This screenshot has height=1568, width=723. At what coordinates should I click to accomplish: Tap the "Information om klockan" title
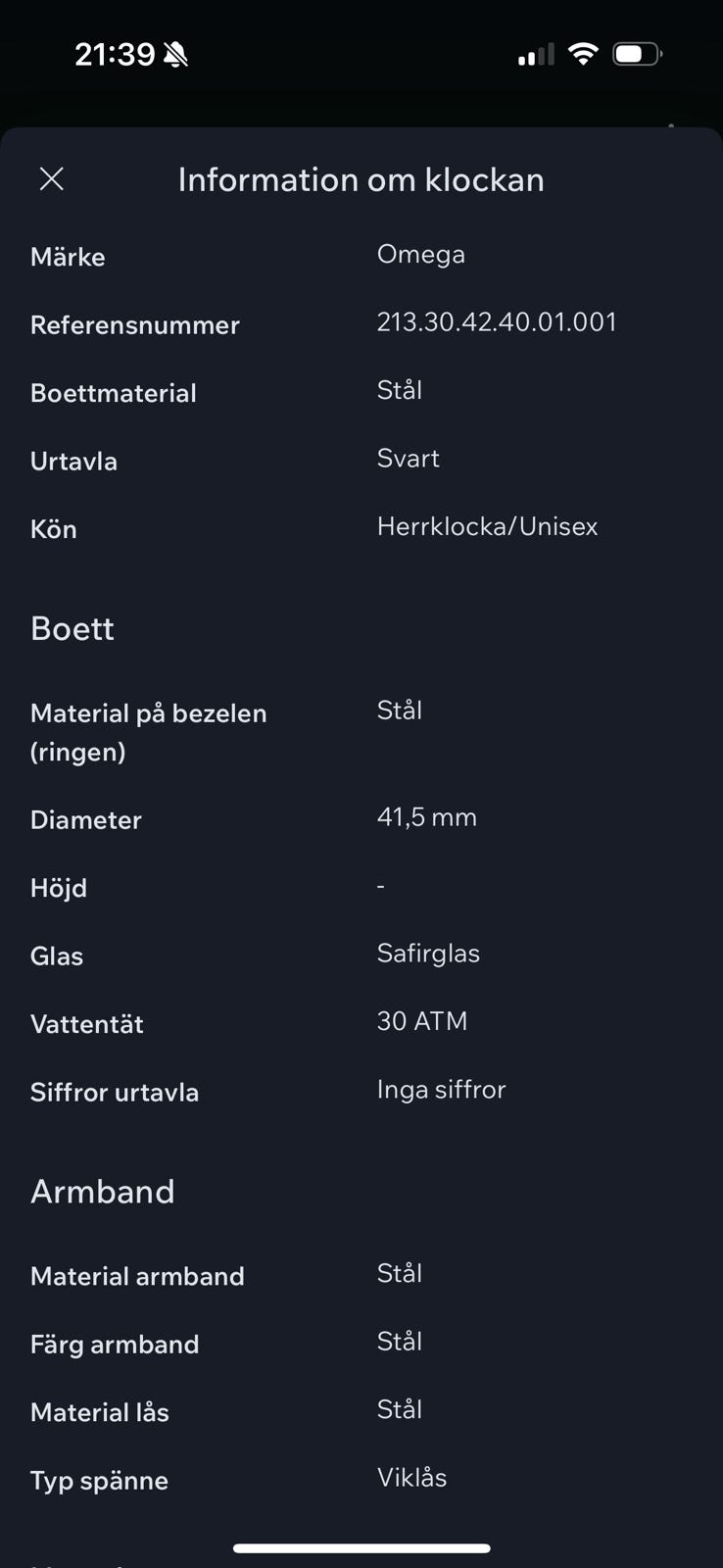pyautogui.click(x=361, y=179)
